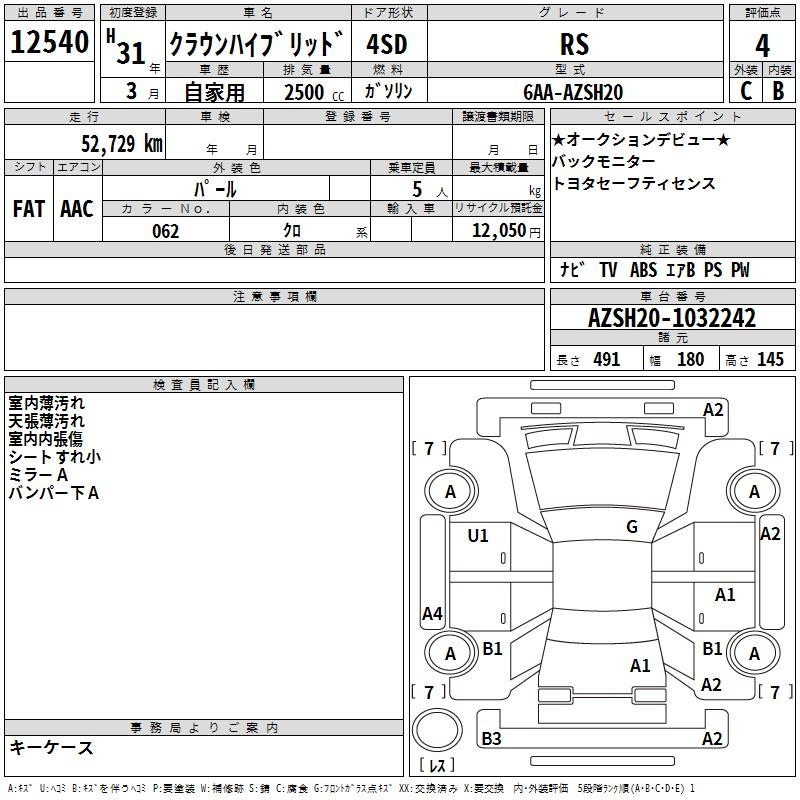800x800 pixels.
Task: Click the vehicle history value 自家用
Action: (x=214, y=92)
